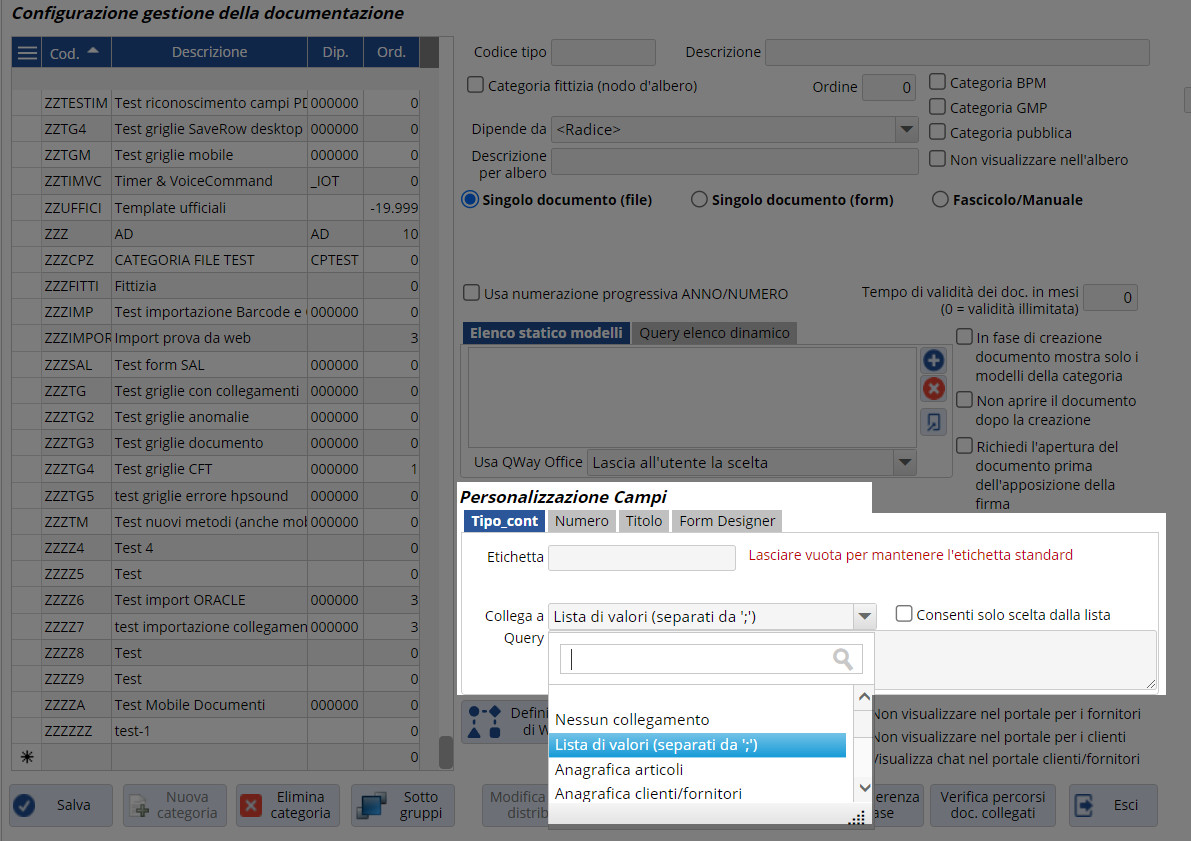Click the red X remove model icon
The width and height of the screenshot is (1191, 841).
(x=933, y=389)
